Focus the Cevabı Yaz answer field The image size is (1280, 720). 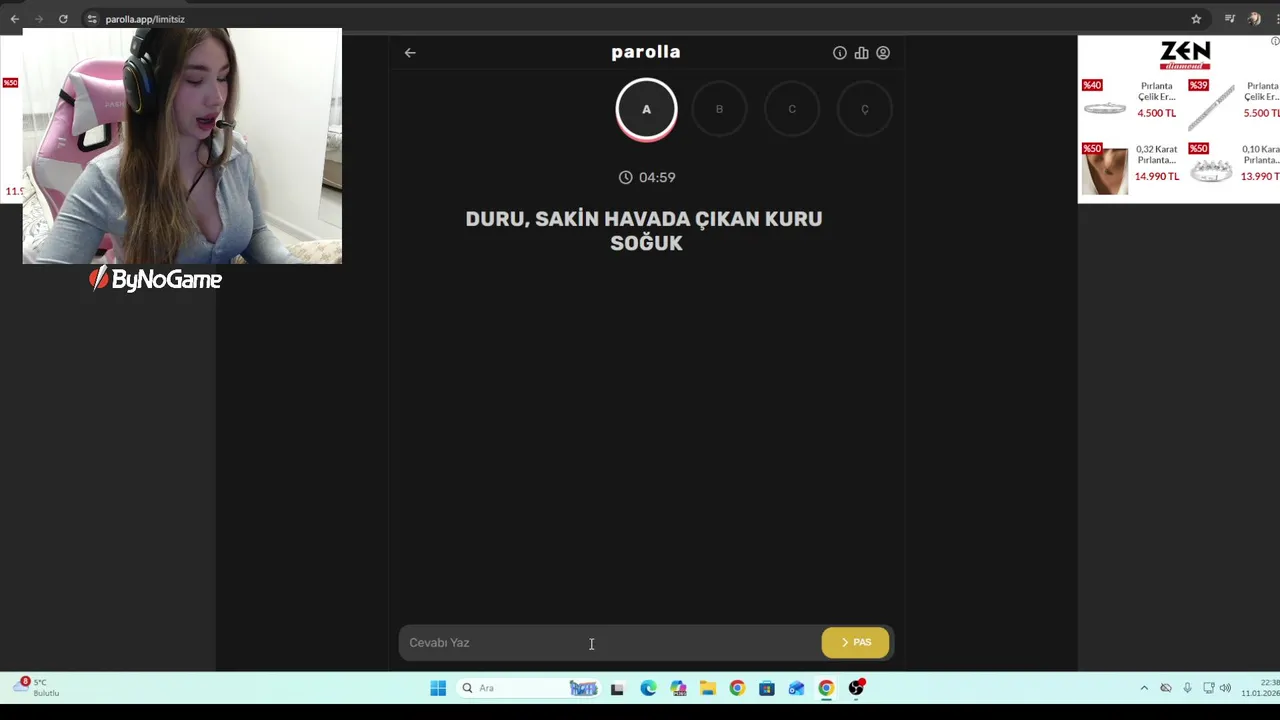click(x=610, y=642)
